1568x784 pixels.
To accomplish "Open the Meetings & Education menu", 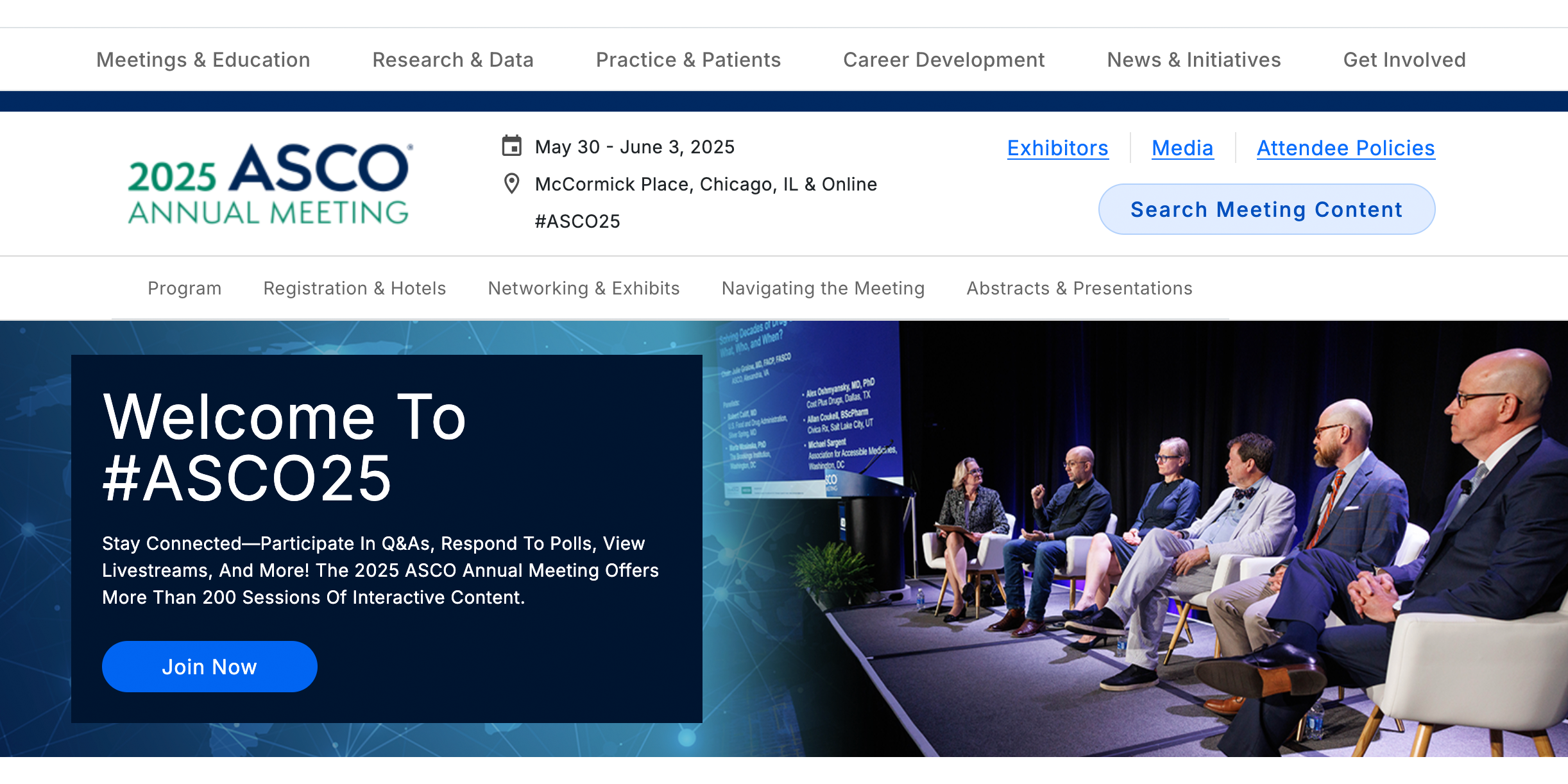I will 203,60.
